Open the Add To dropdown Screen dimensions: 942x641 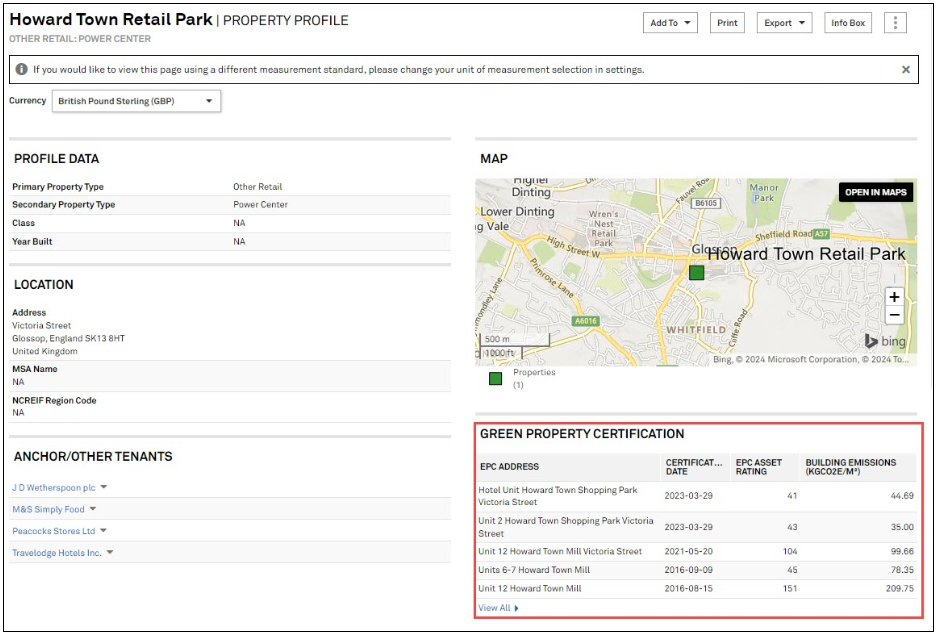click(670, 23)
